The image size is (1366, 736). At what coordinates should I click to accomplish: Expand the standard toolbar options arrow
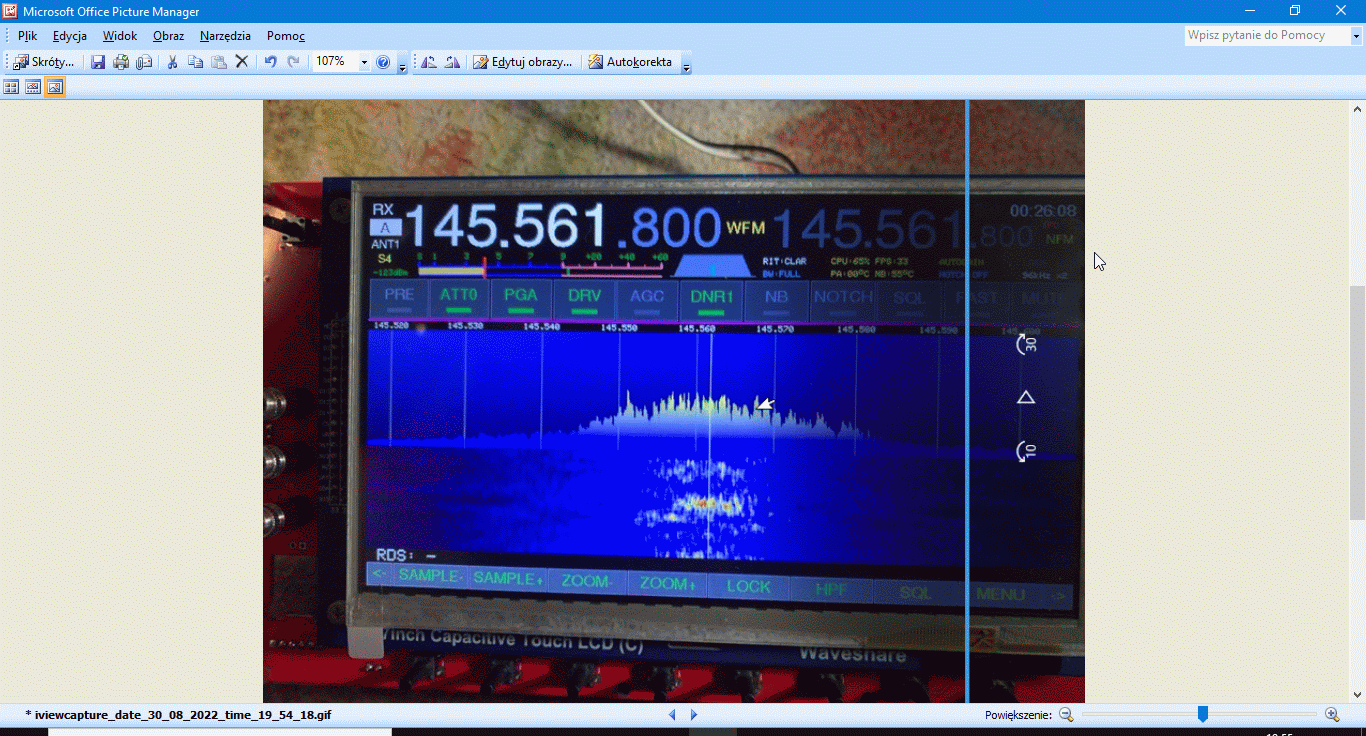tap(402, 67)
